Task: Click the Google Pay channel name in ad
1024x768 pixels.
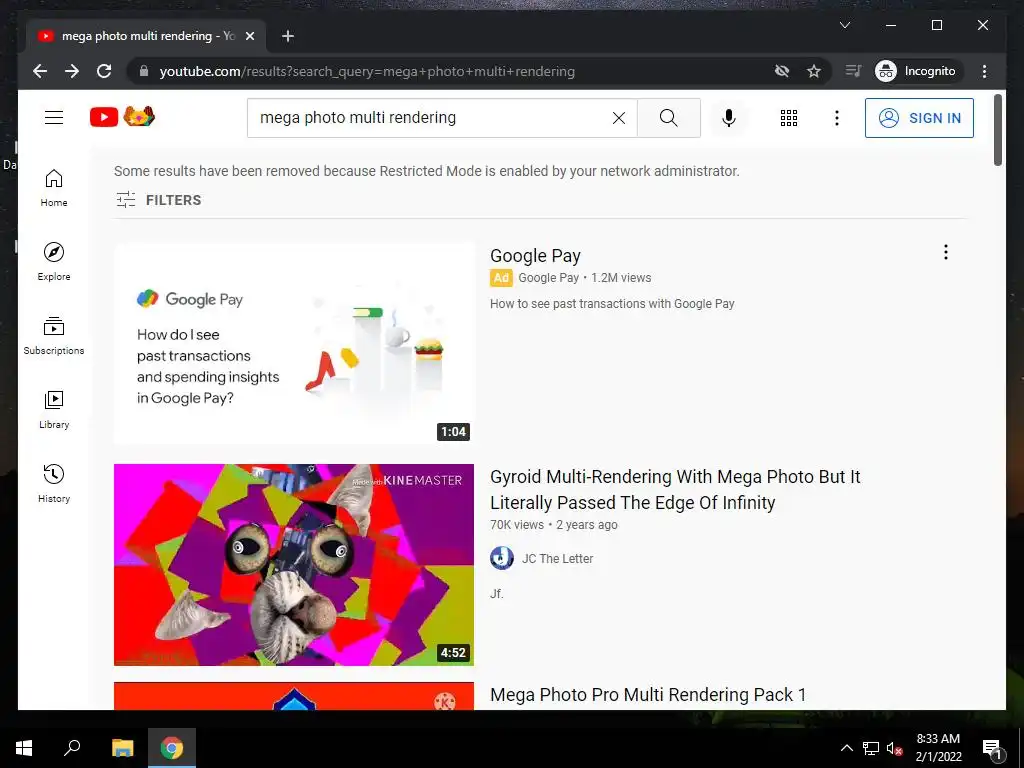Action: pos(549,278)
